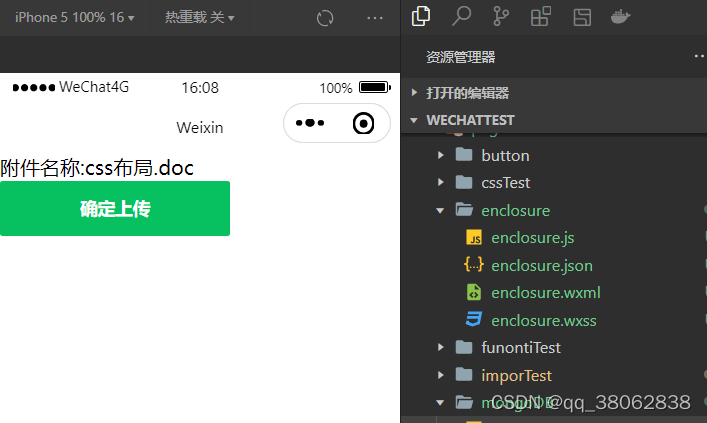This screenshot has height=423, width=707.
Task: Open the 热重载 关 dropdown
Action: coord(199,18)
